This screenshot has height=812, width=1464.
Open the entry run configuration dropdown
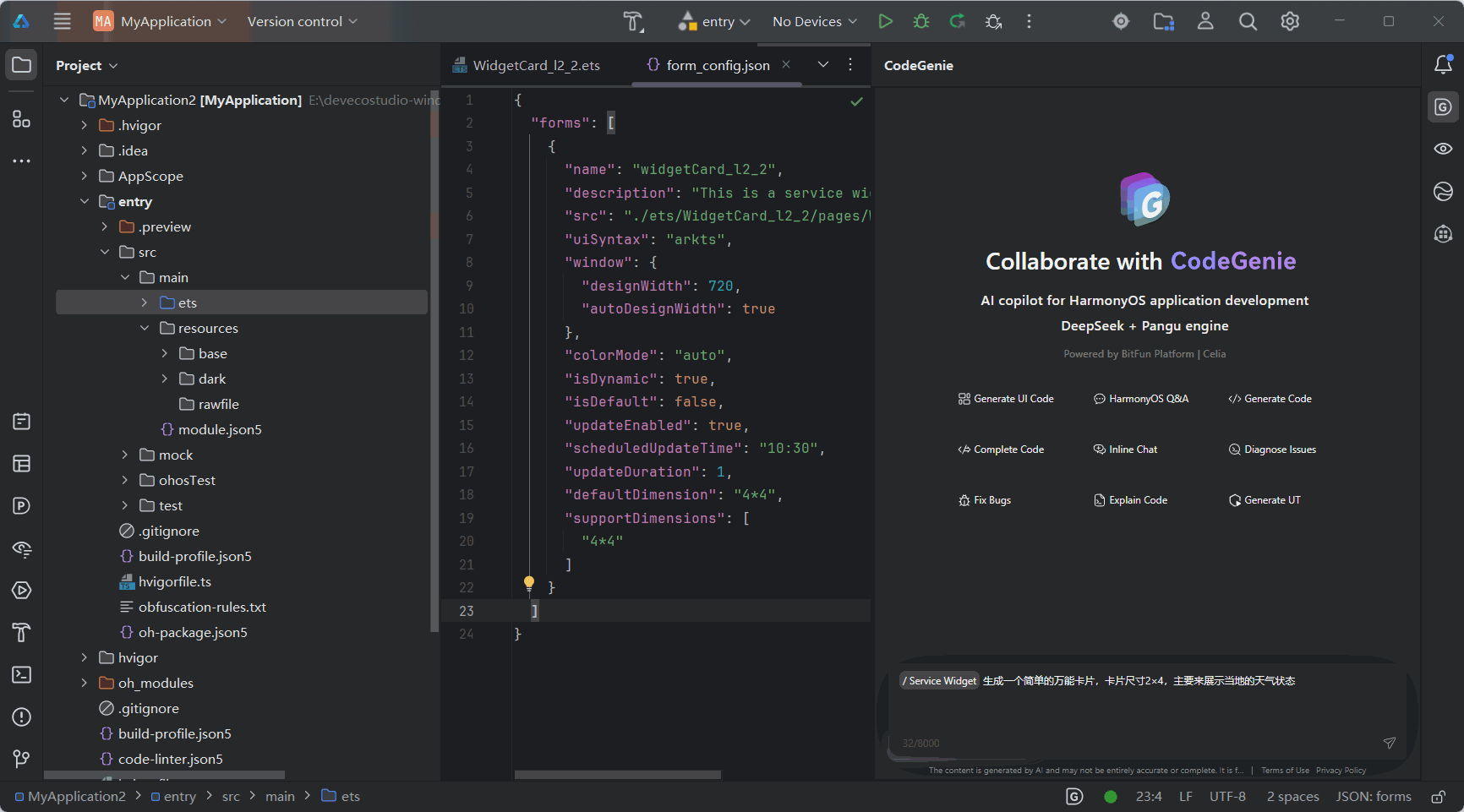click(x=714, y=21)
